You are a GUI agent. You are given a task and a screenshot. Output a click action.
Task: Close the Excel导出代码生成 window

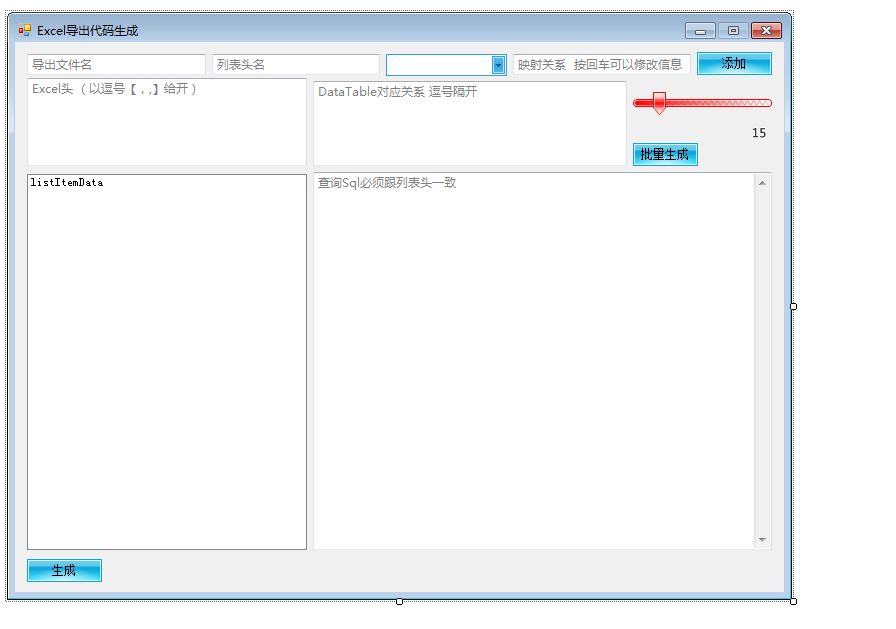(766, 31)
